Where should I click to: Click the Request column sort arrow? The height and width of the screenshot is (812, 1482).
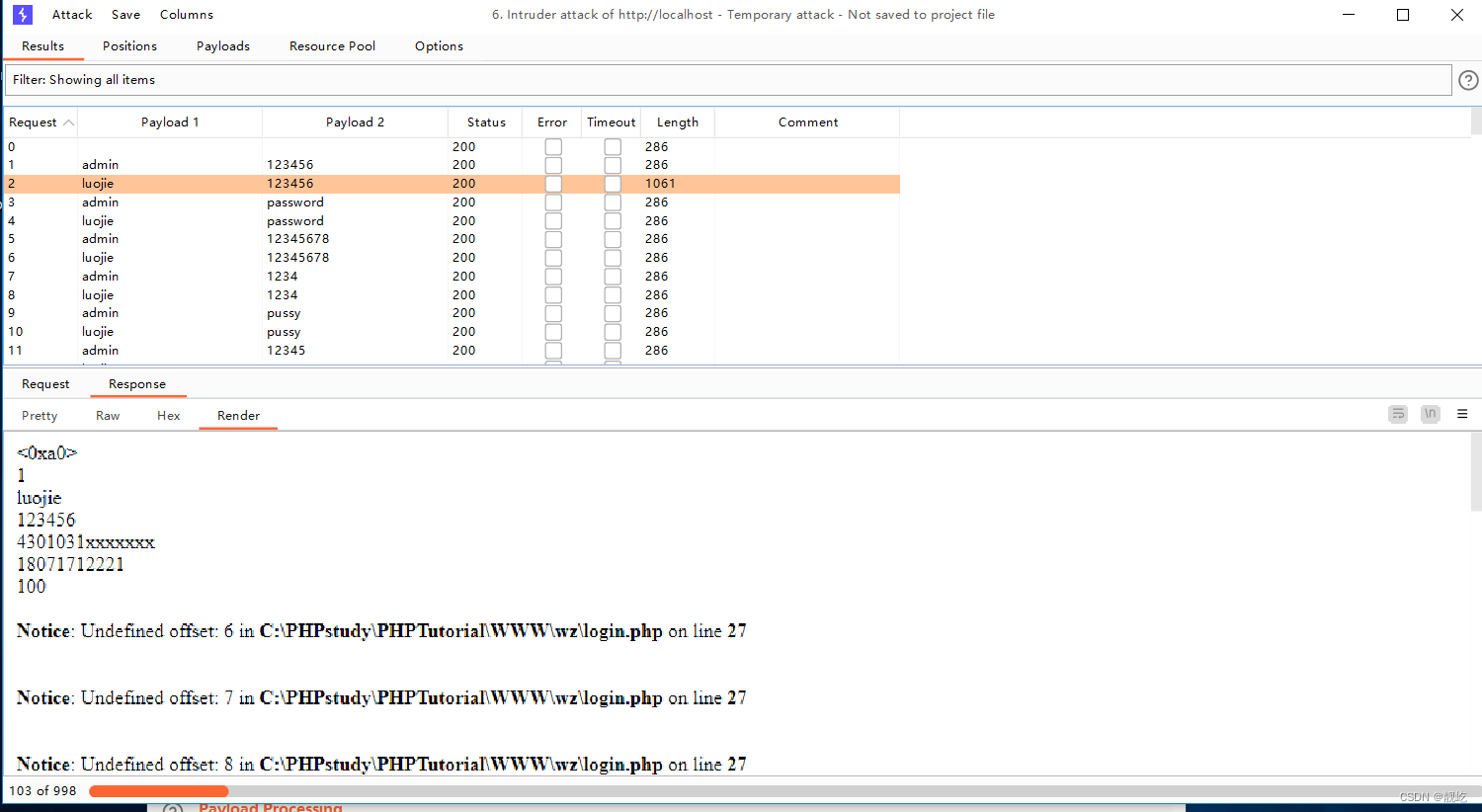(68, 121)
